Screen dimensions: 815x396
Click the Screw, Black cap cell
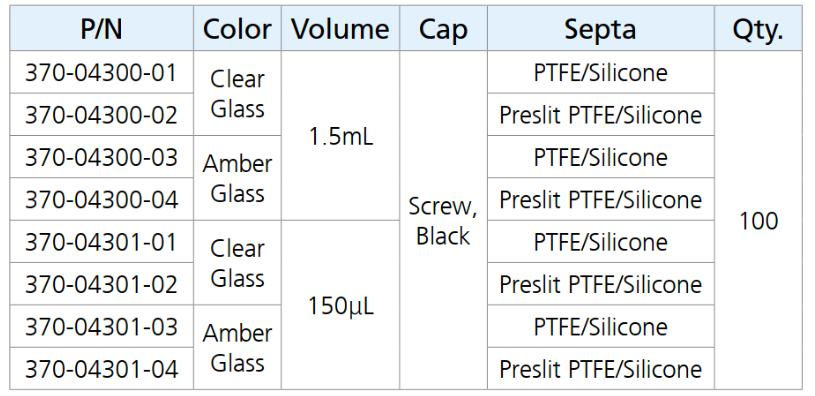443,220
